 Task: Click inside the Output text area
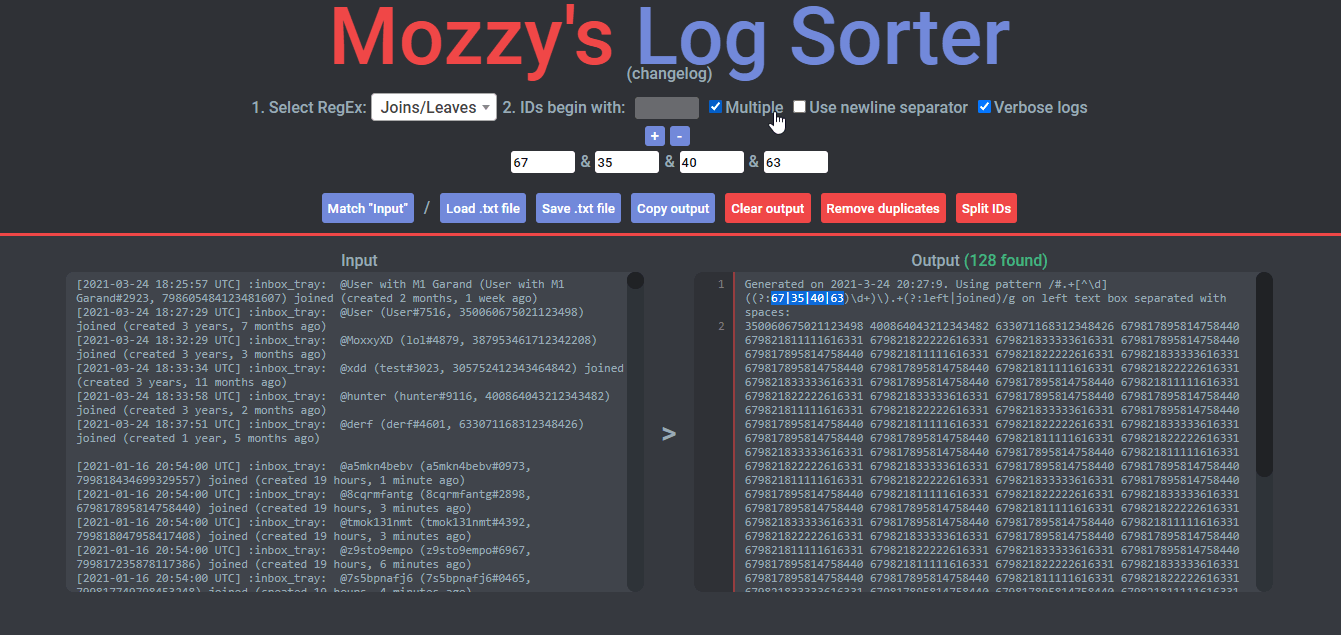click(990, 450)
